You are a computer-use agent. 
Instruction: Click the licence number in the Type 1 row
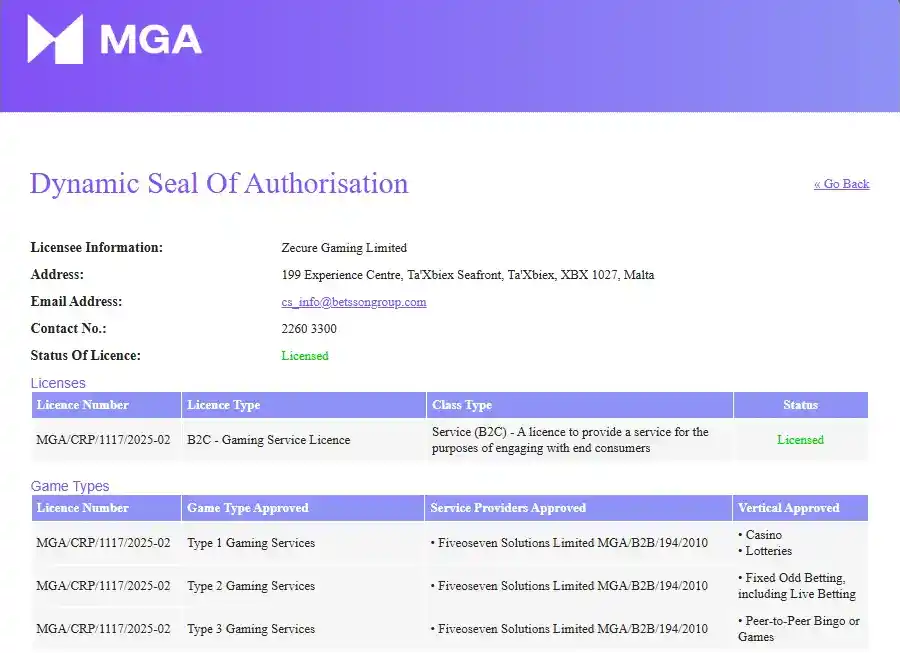point(103,543)
